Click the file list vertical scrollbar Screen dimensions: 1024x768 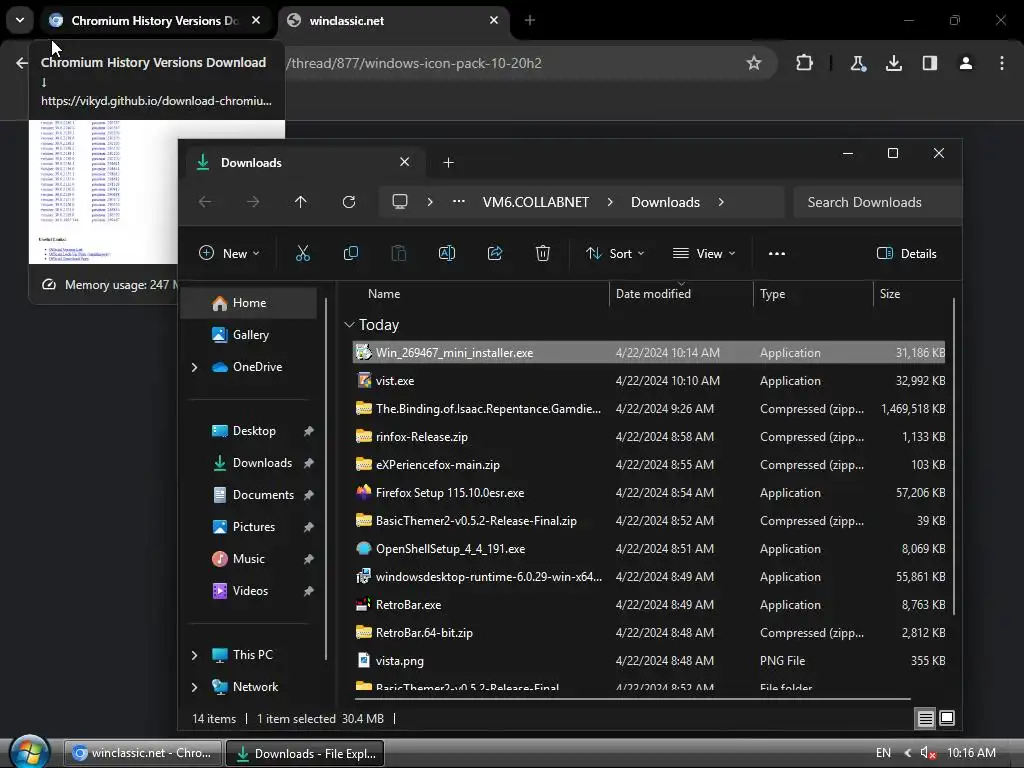click(x=953, y=457)
